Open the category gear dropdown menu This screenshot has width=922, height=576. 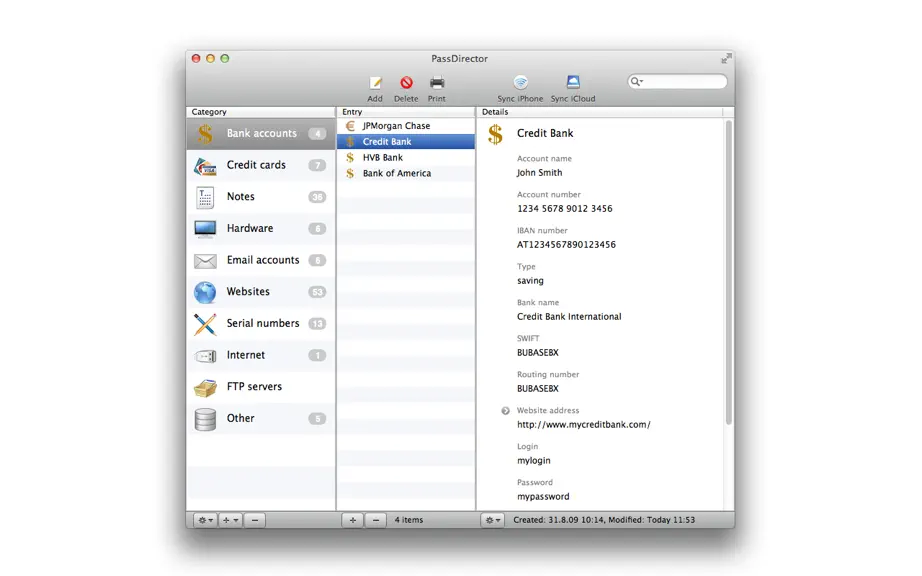pyautogui.click(x=205, y=520)
